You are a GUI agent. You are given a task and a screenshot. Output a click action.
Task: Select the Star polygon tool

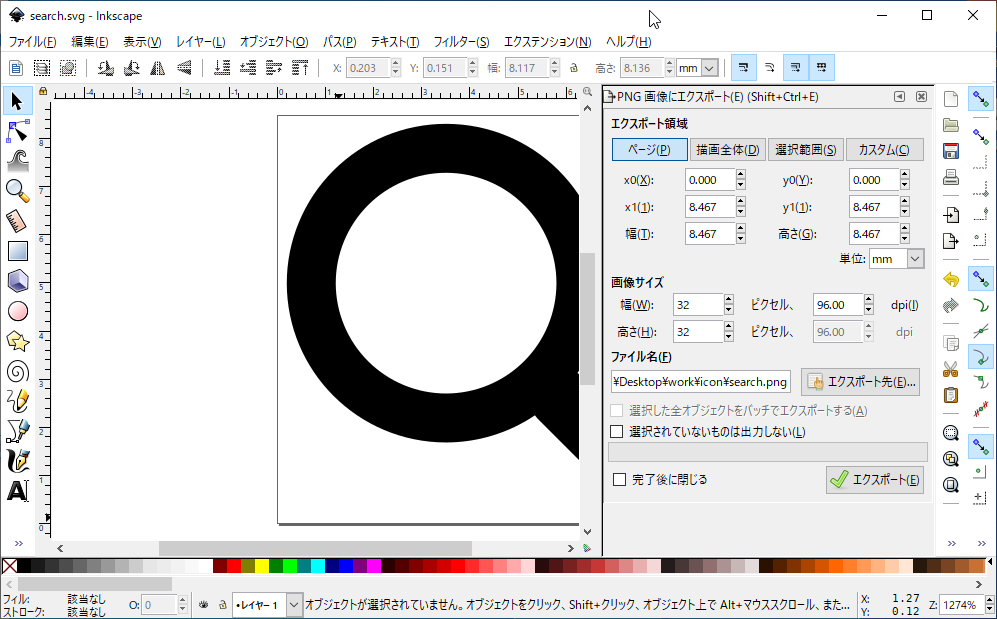17,341
